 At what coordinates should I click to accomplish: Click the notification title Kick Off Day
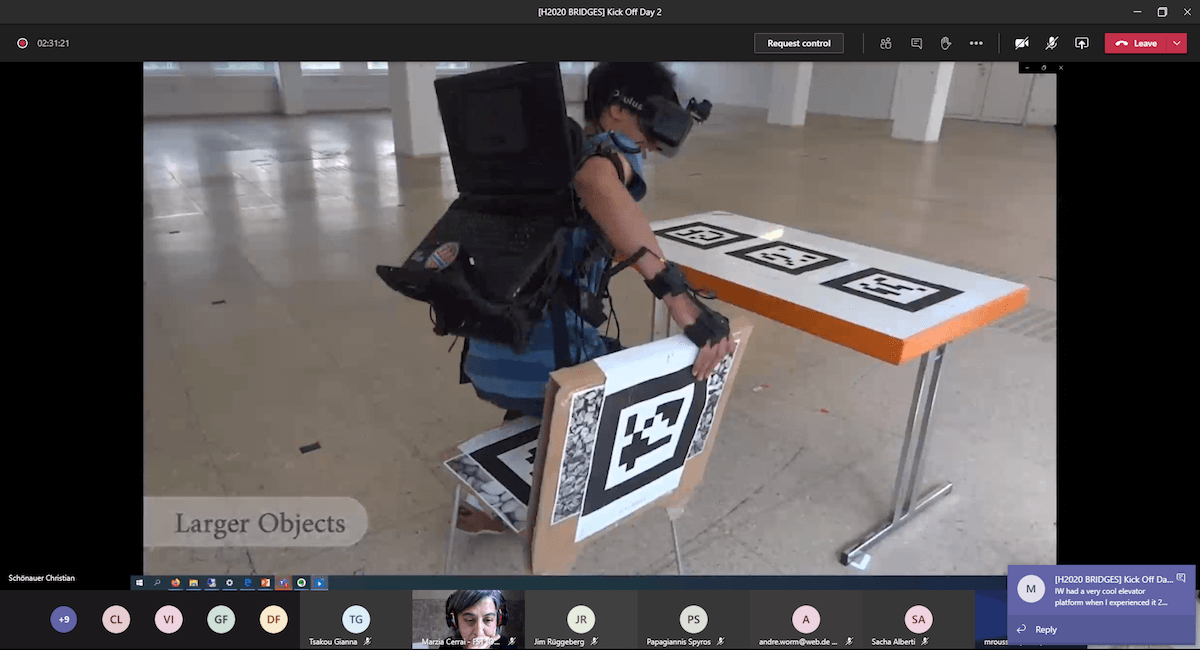(1114, 579)
